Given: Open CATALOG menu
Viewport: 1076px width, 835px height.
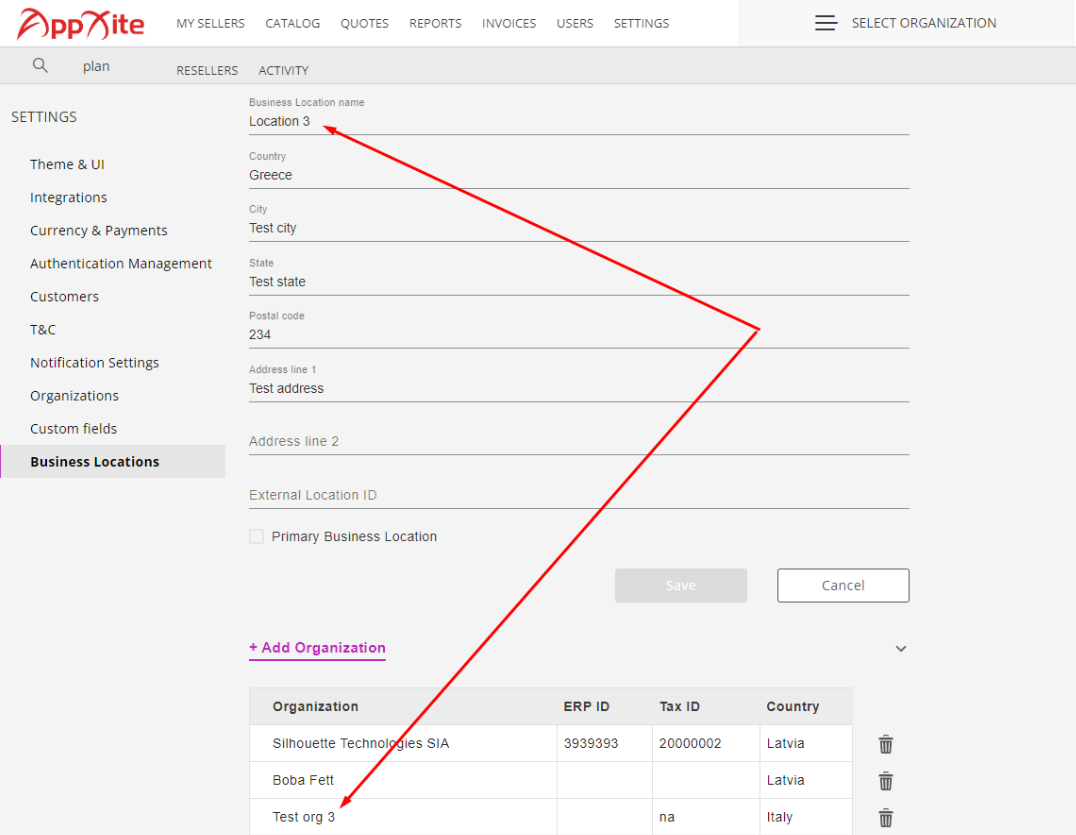Looking at the screenshot, I should (x=292, y=23).
